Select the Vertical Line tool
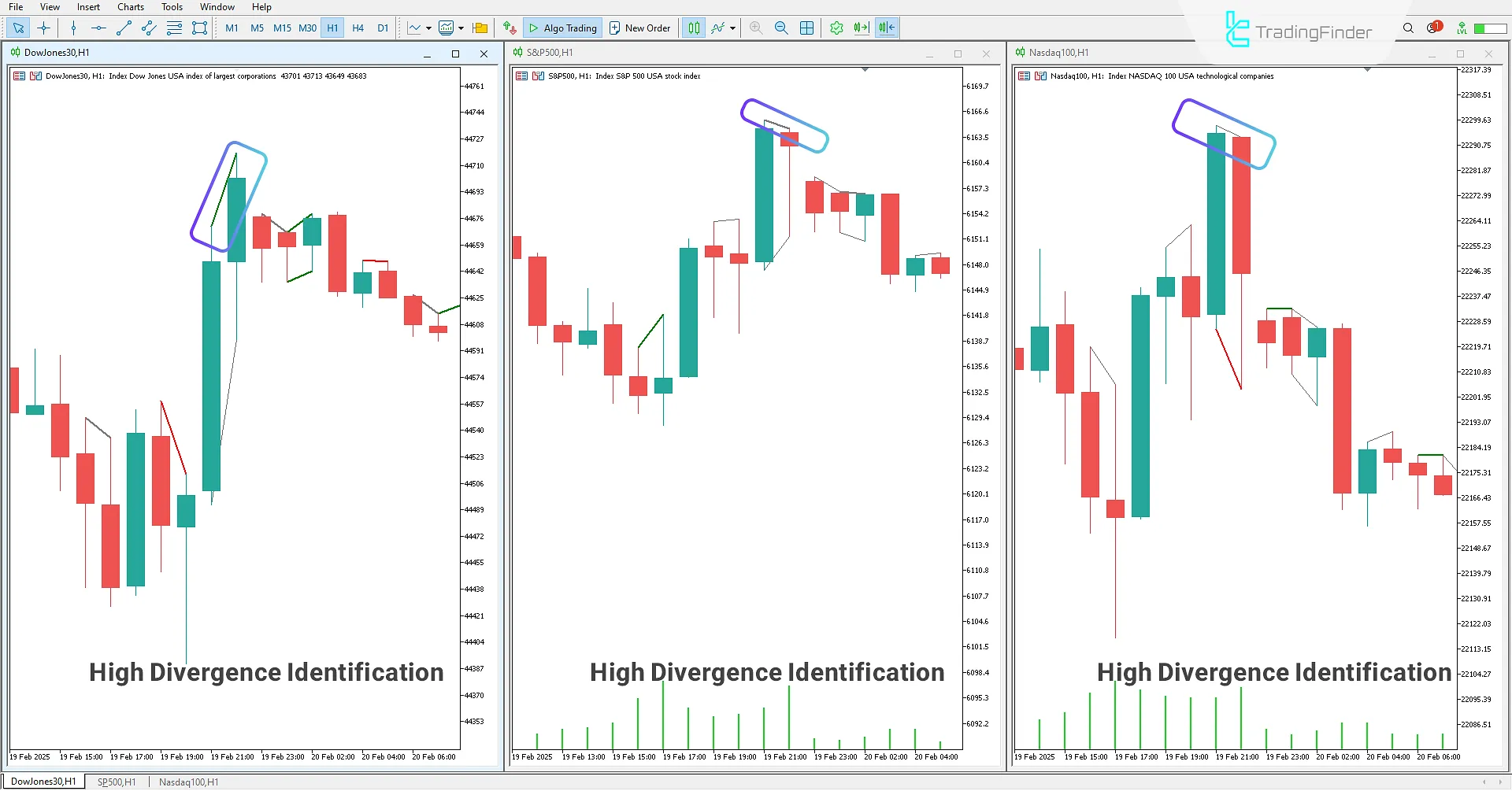1512x791 pixels. click(x=73, y=28)
